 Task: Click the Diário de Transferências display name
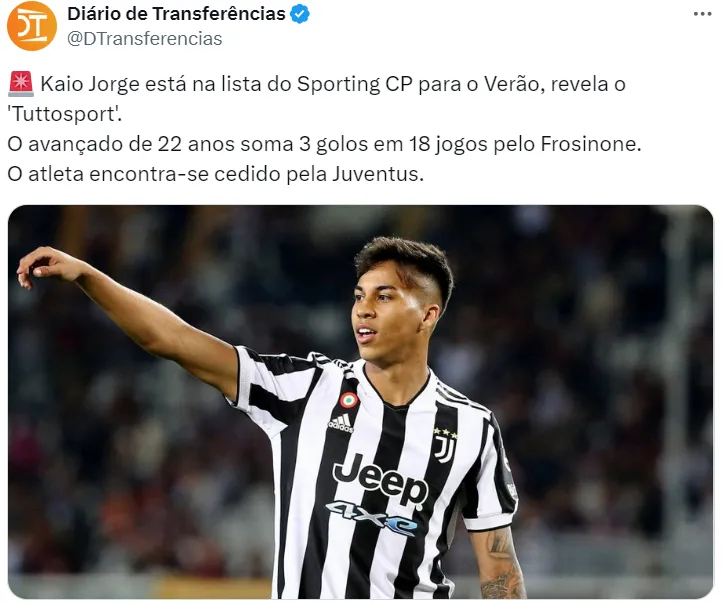(x=176, y=14)
